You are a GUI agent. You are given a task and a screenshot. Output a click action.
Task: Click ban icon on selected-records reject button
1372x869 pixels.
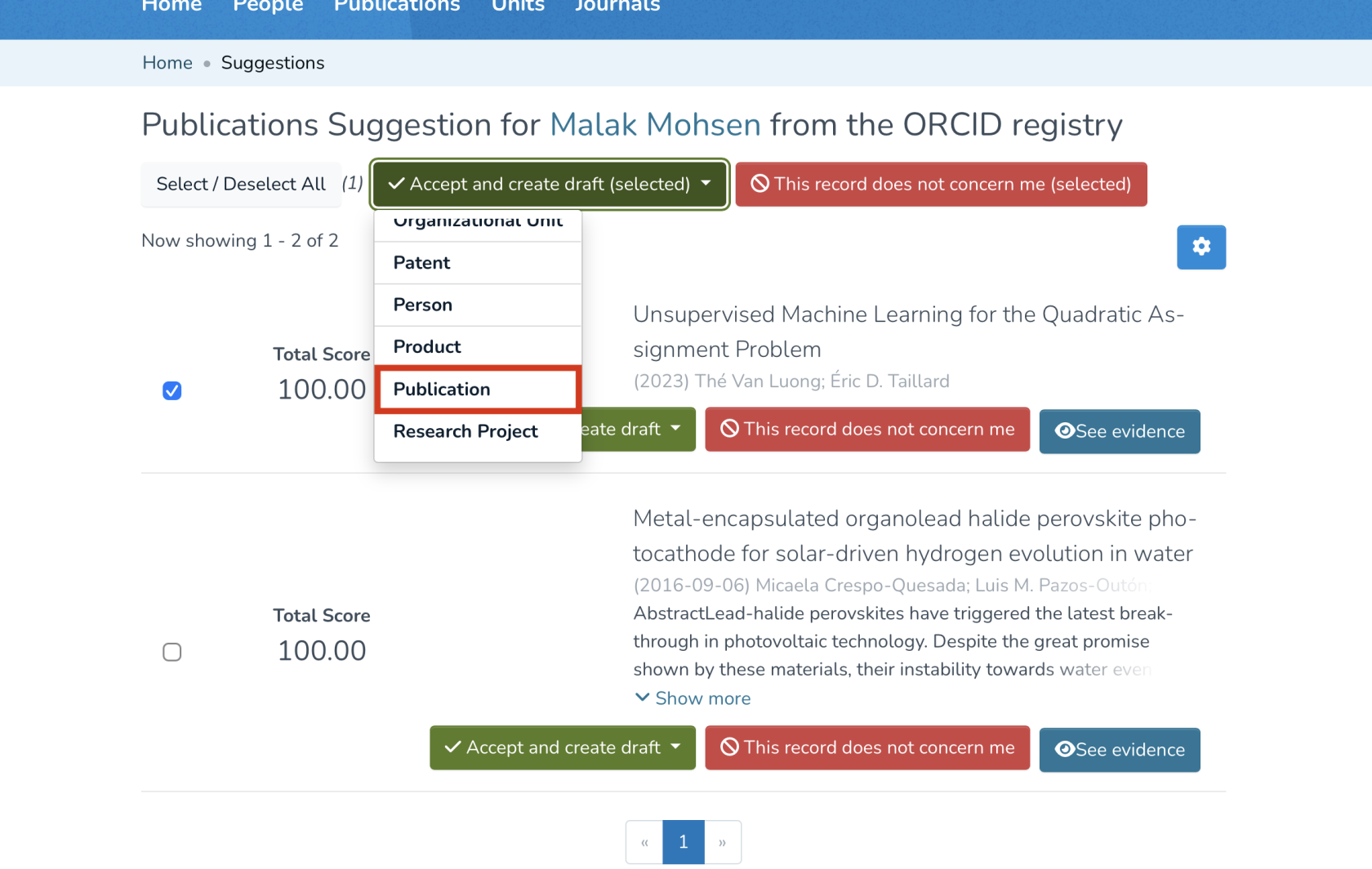pos(759,184)
